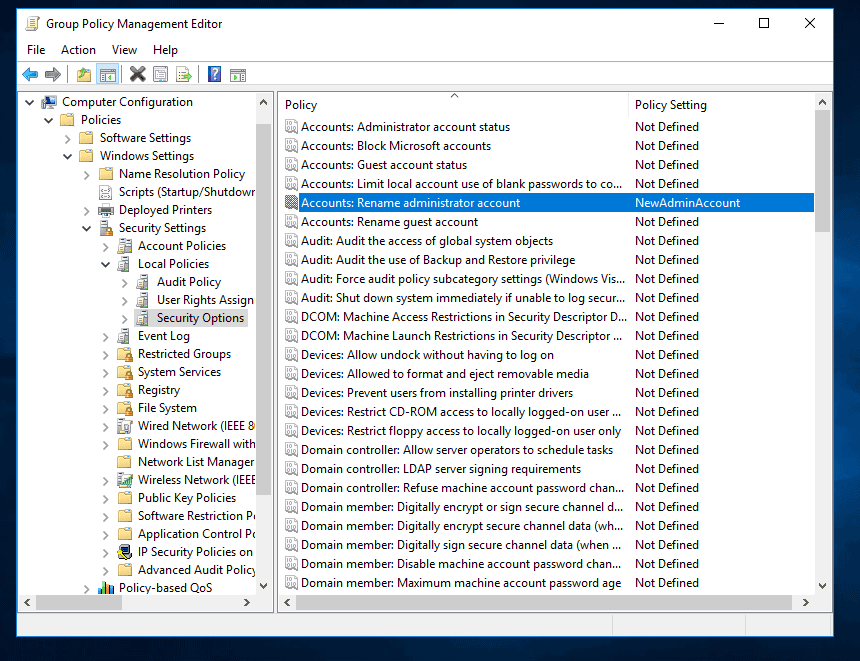
Task: Click the Account Policies tree icon
Action: pos(125,246)
